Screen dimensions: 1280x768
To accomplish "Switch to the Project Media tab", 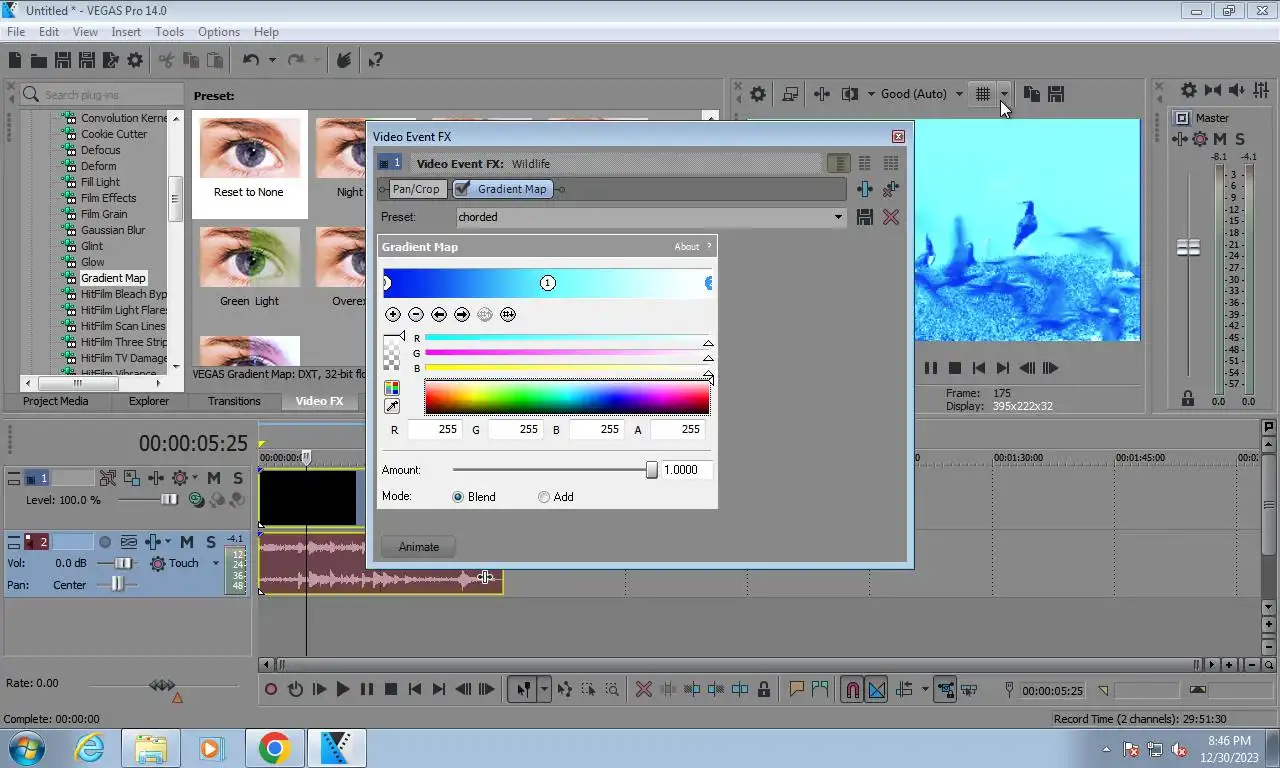I will (56, 401).
